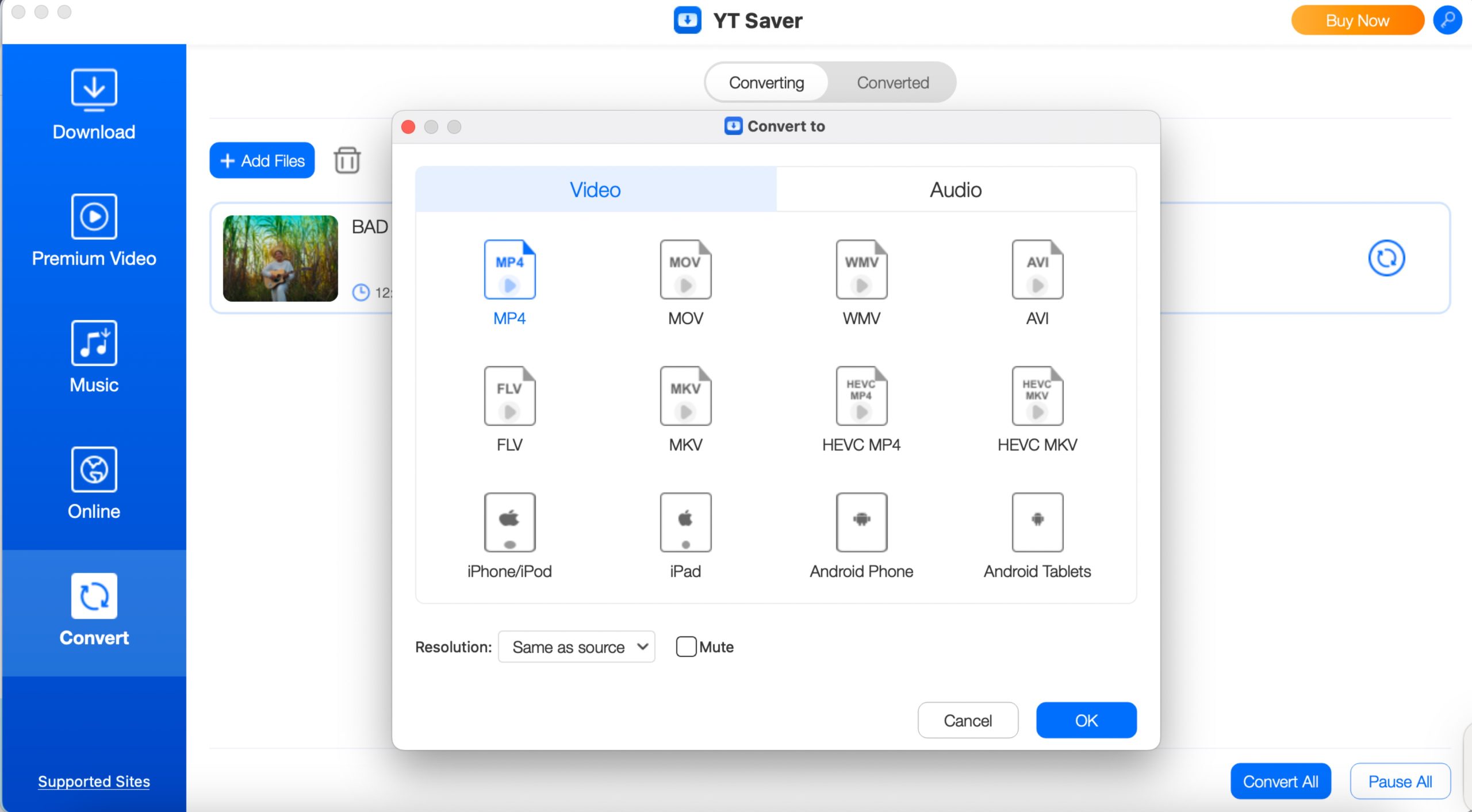Open the Music section in sidebar
The height and width of the screenshot is (812, 1472).
(94, 357)
